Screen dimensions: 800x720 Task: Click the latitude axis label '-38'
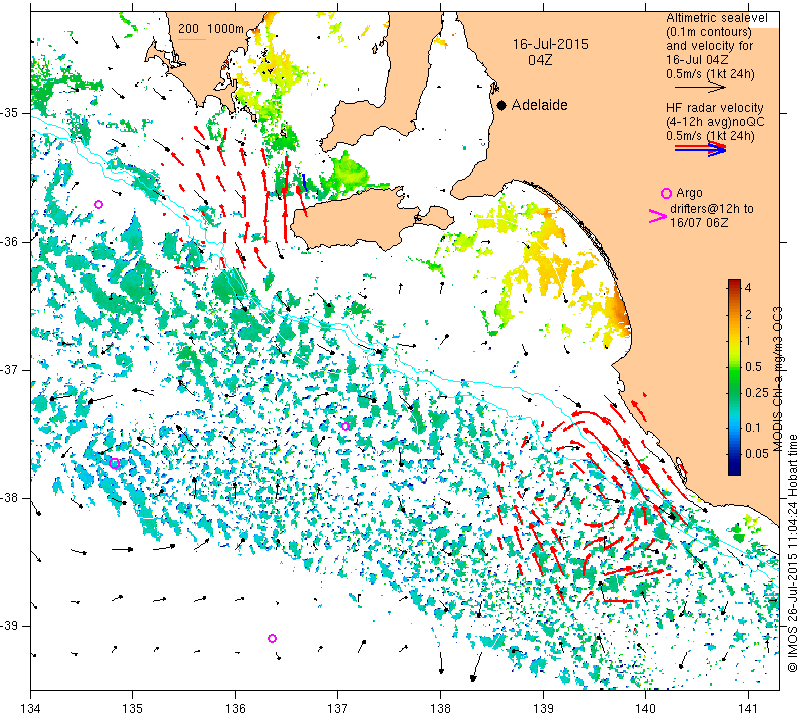[x=9, y=498]
